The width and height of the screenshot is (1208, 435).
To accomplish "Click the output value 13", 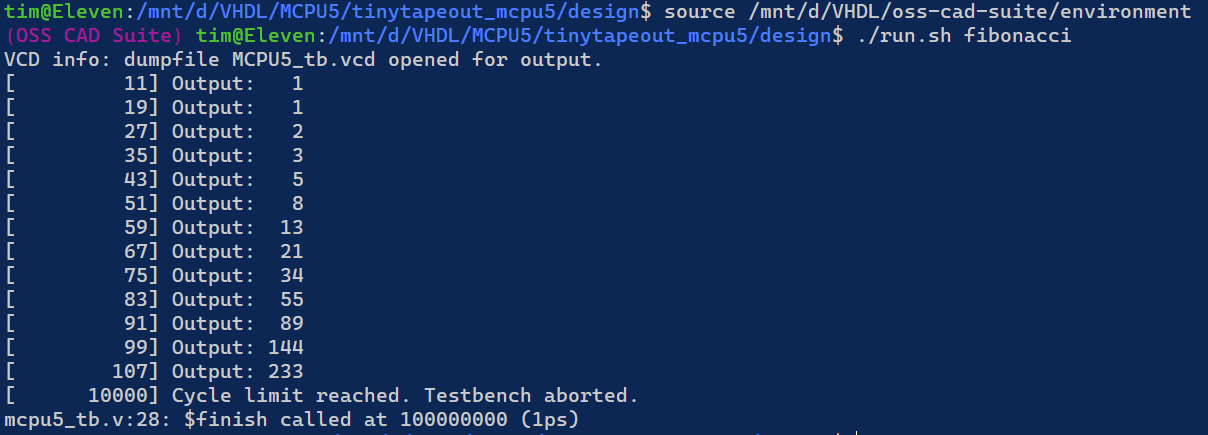I will pyautogui.click(x=291, y=228).
